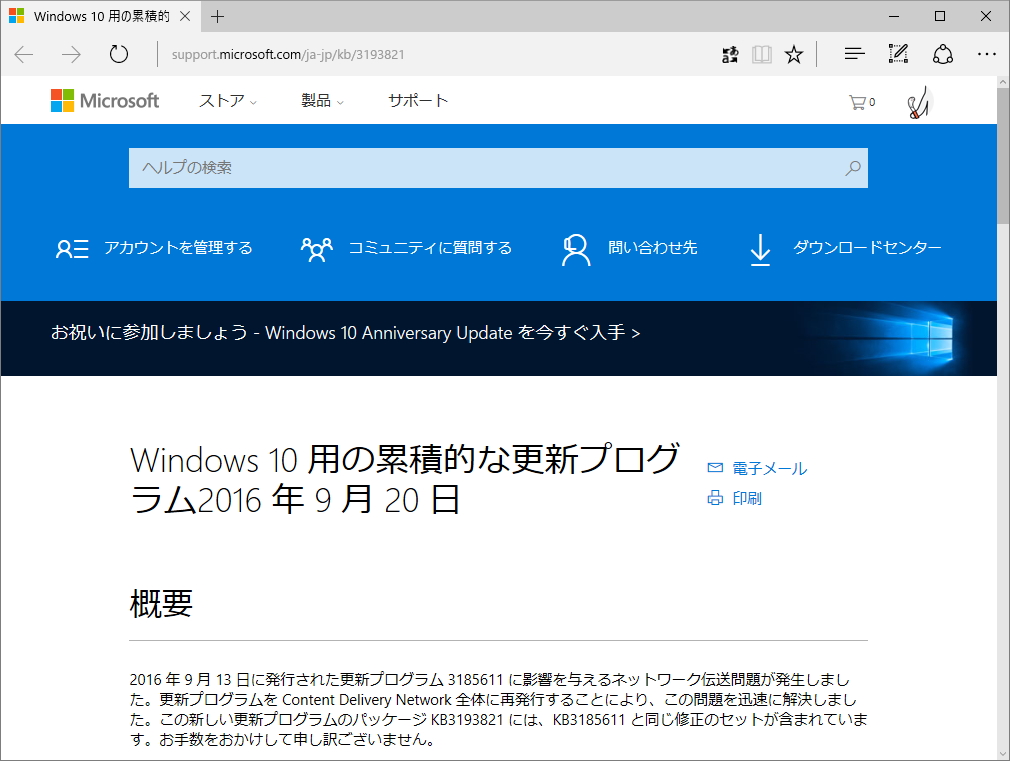Image resolution: width=1010 pixels, height=761 pixels.
Task: Open the Share icon in toolbar
Action: [x=942, y=54]
